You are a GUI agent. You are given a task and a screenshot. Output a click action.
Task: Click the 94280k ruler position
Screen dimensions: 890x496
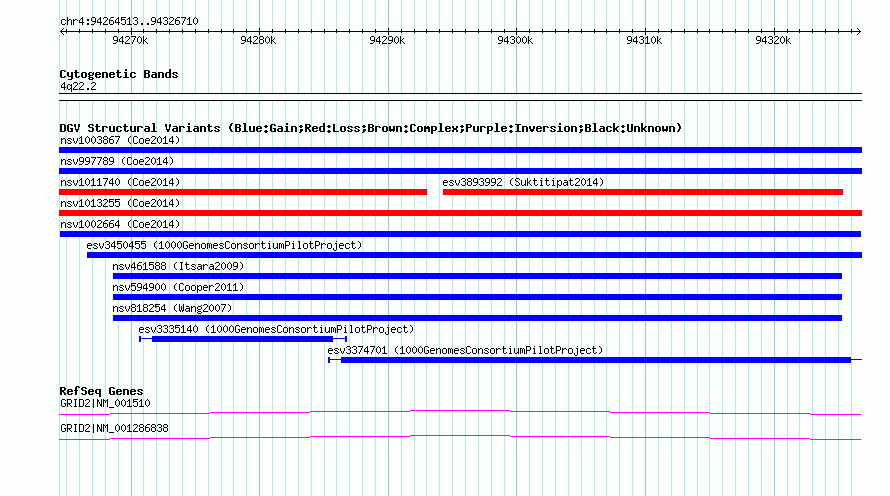click(258, 40)
